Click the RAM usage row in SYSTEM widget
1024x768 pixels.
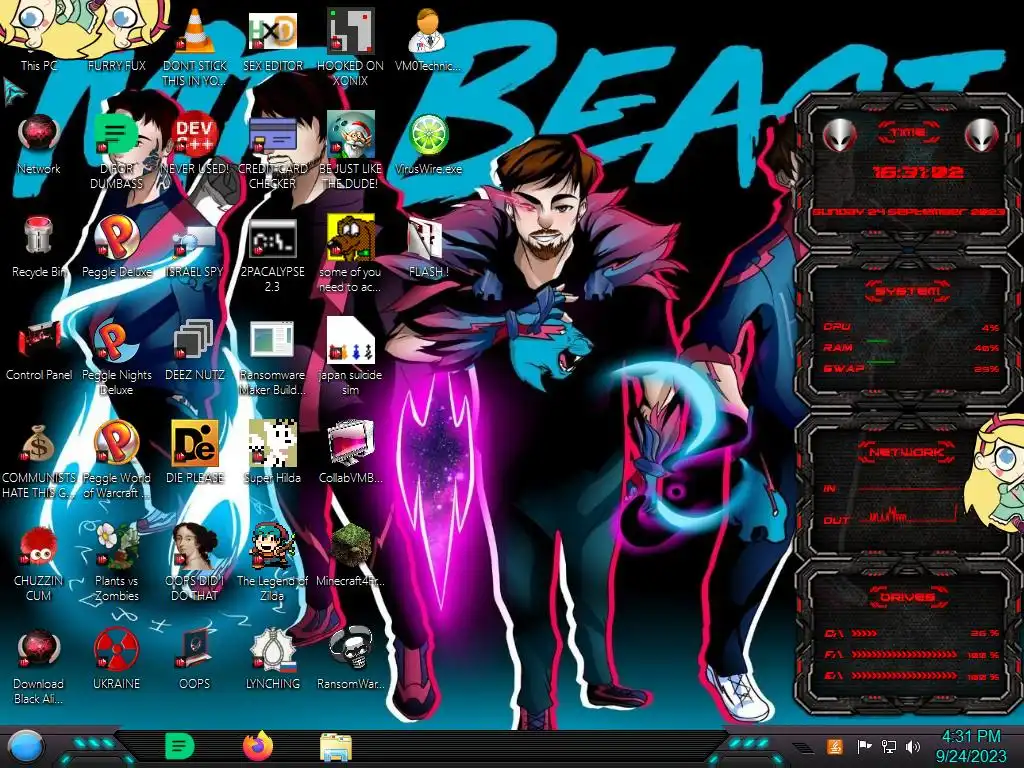pos(912,348)
